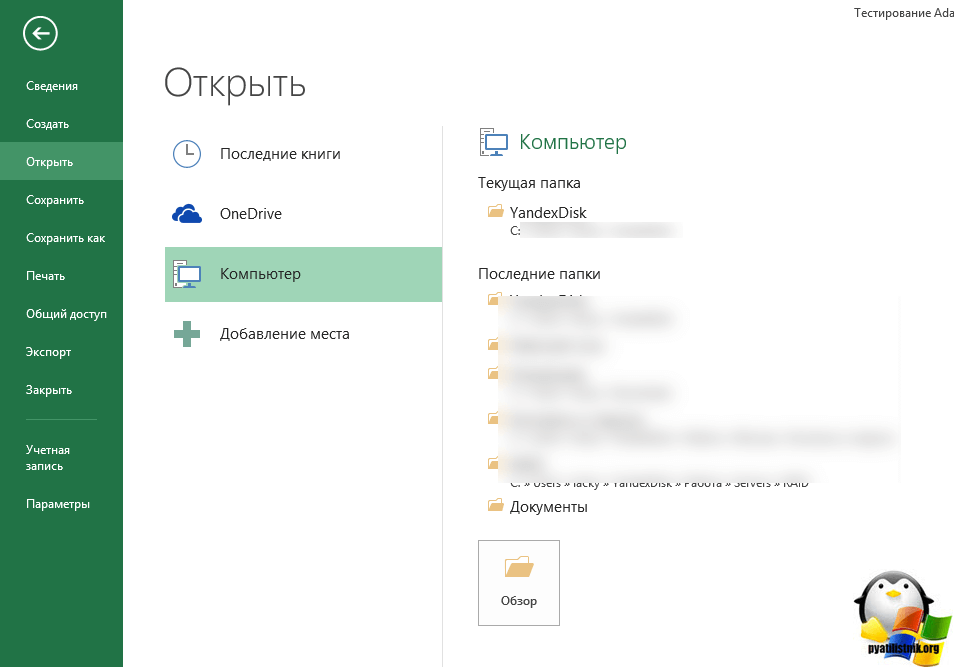The width and height of the screenshot is (954, 667).
Task: Go to the Печать section
Action: [45, 276]
